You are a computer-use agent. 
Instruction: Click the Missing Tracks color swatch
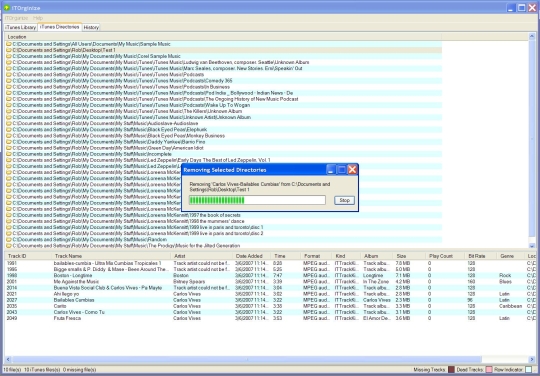tap(451, 370)
